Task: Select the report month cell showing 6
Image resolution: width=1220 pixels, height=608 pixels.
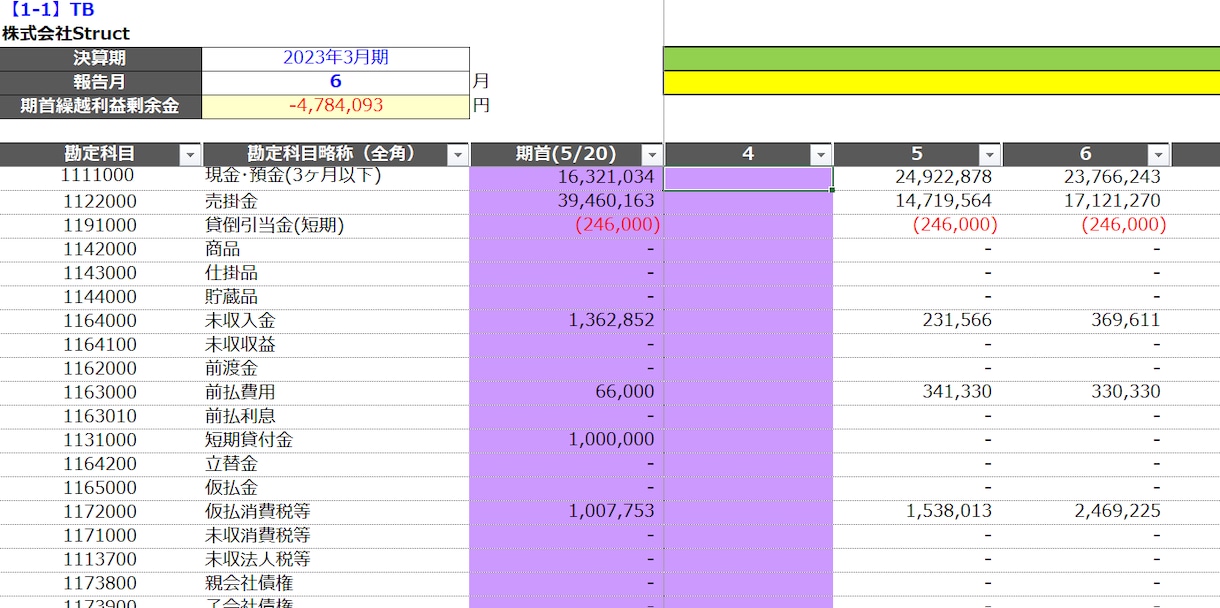Action: click(336, 82)
